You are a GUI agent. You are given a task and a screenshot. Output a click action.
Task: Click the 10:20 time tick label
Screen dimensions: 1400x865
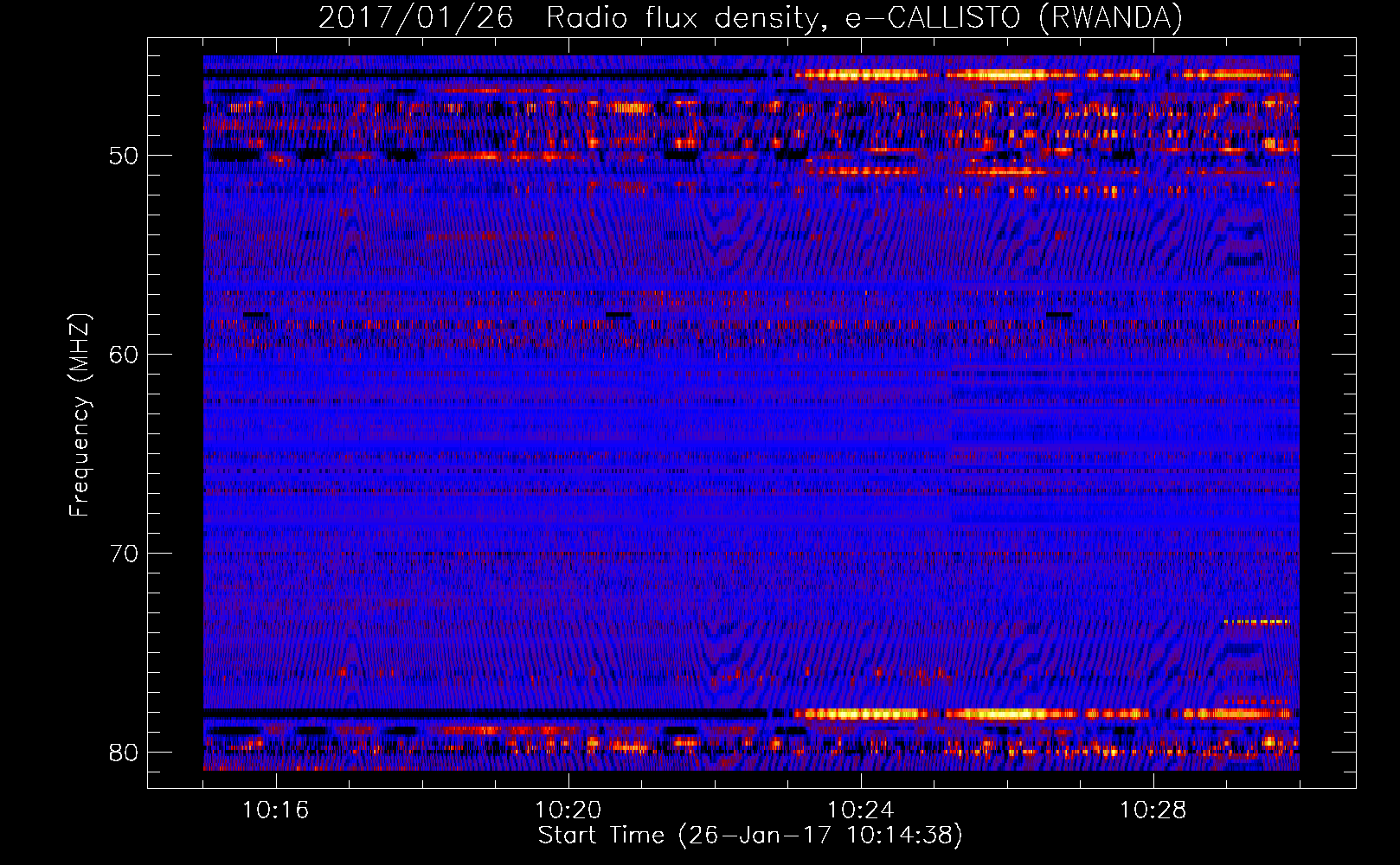pyautogui.click(x=568, y=811)
